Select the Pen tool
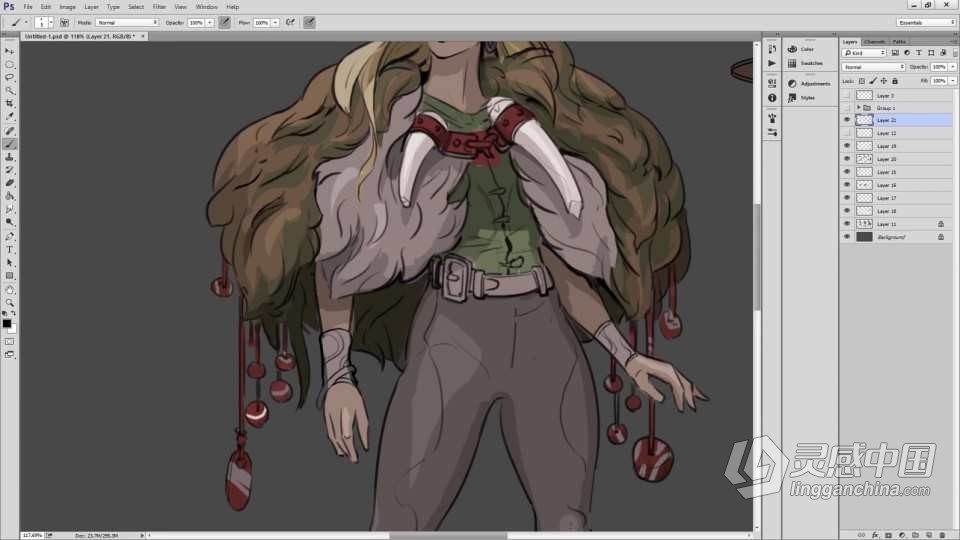 coord(9,236)
